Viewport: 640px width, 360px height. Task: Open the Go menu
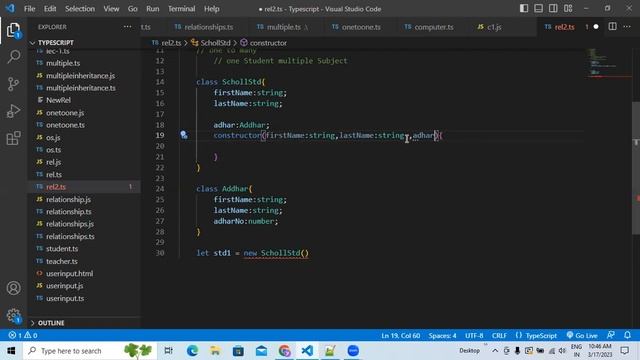pyautogui.click(x=132, y=9)
